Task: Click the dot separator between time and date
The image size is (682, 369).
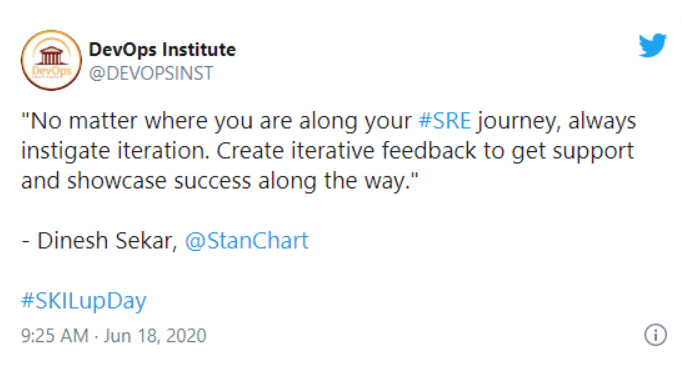Action: (x=96, y=336)
